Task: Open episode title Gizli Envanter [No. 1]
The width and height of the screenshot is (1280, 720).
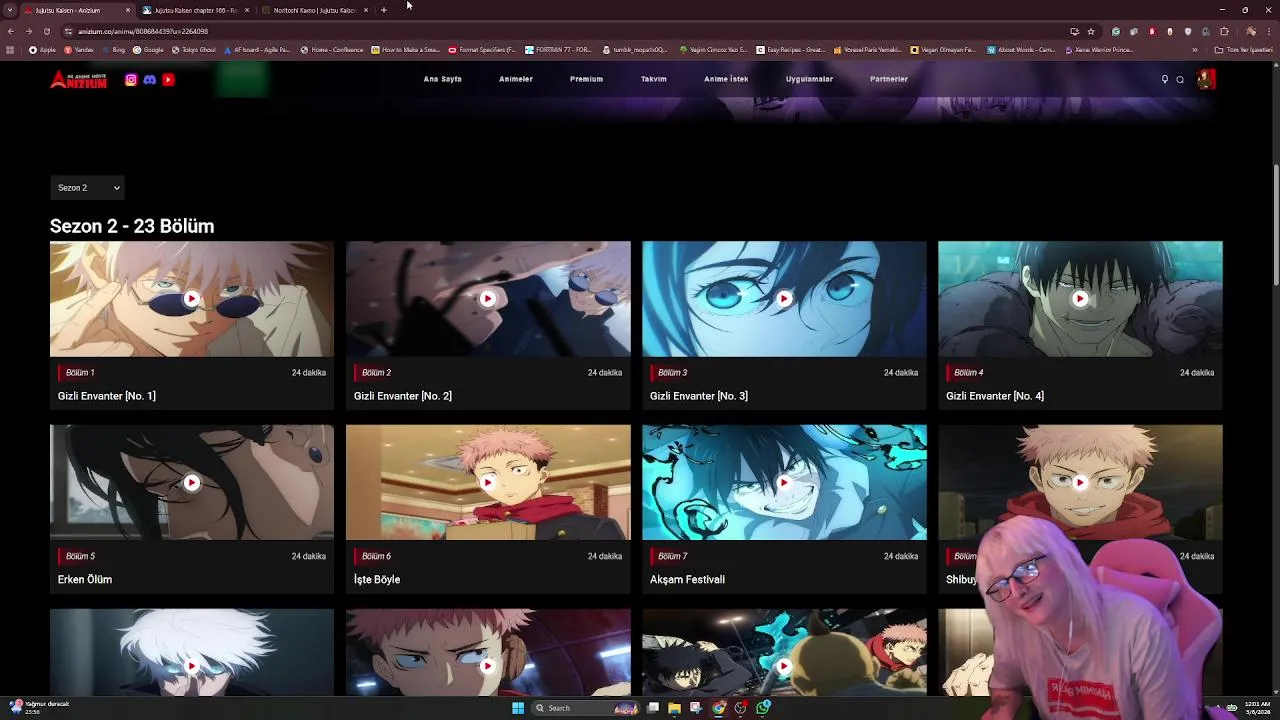Action: coord(107,396)
